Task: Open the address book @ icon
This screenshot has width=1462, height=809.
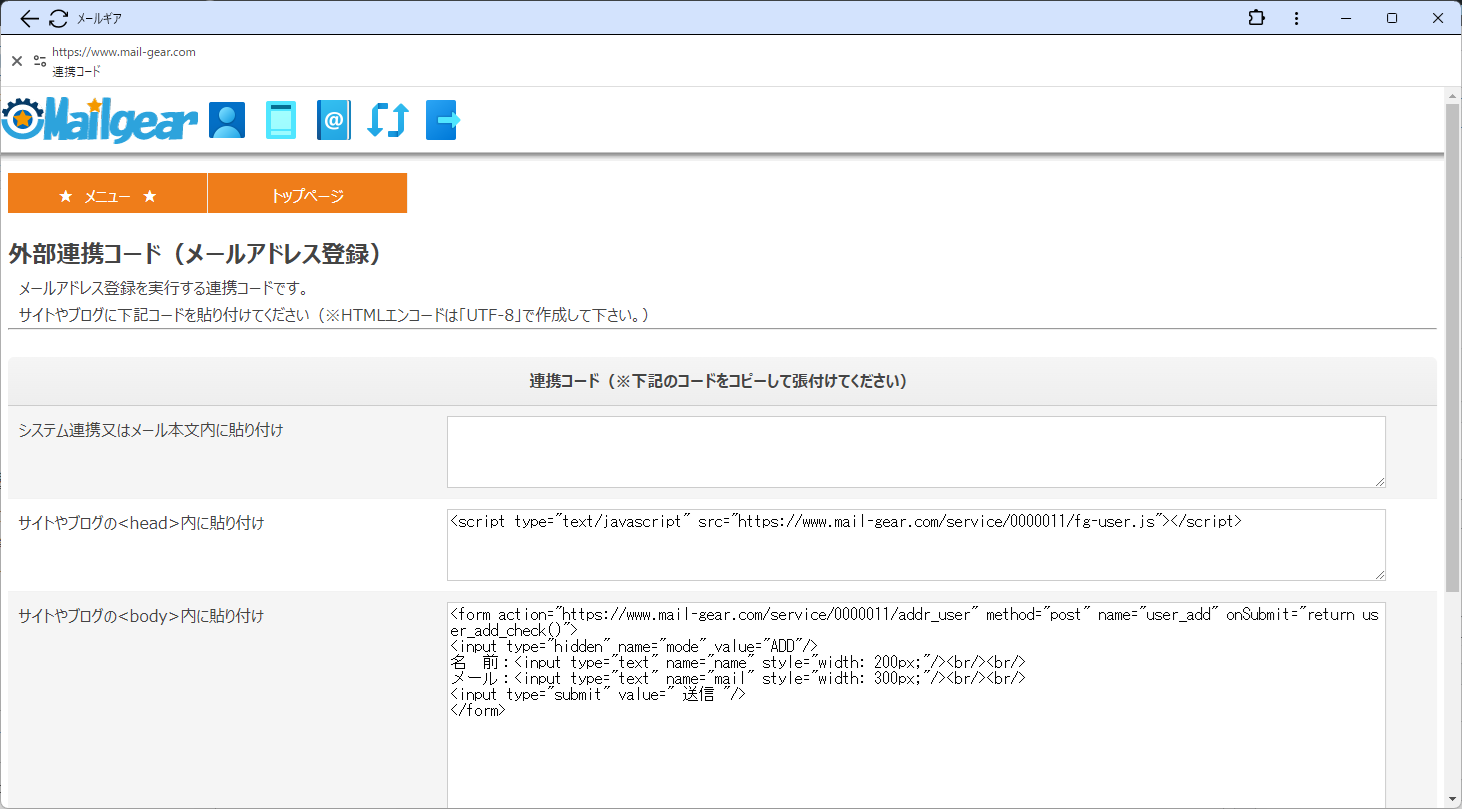Action: (x=334, y=121)
